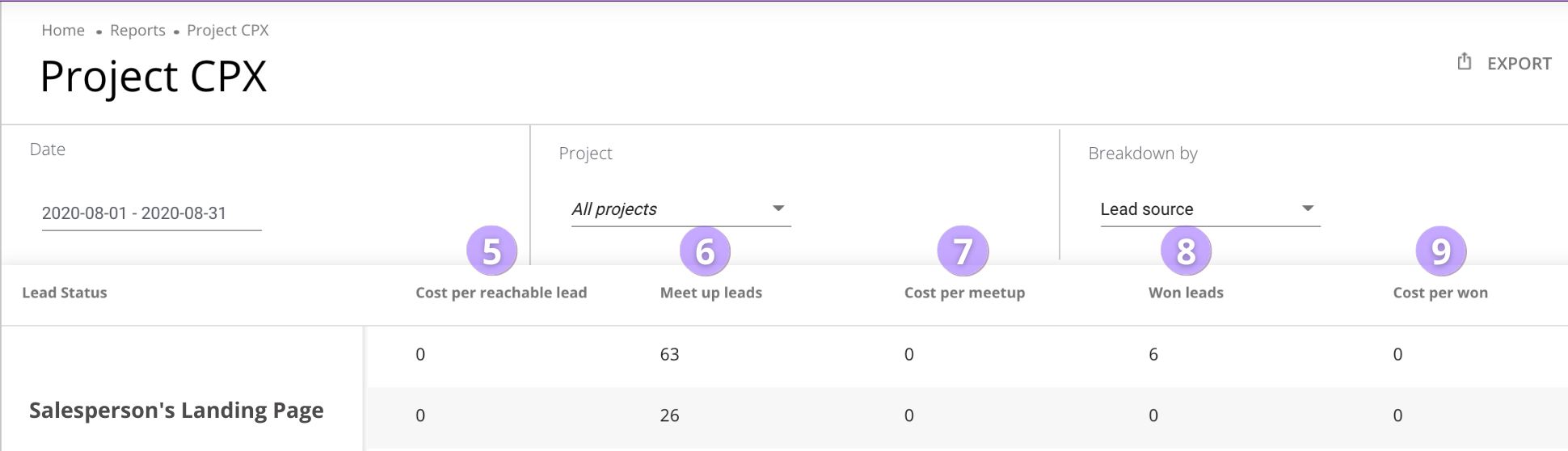This screenshot has height=451, width=1568.
Task: Click the Meet up leads column header
Action: pyautogui.click(x=710, y=293)
